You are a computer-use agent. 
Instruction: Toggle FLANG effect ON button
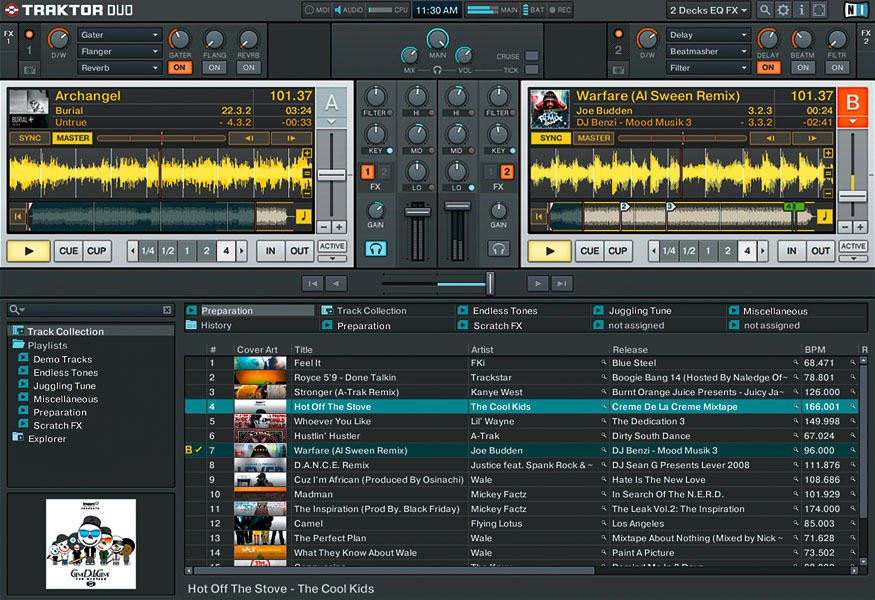click(214, 68)
